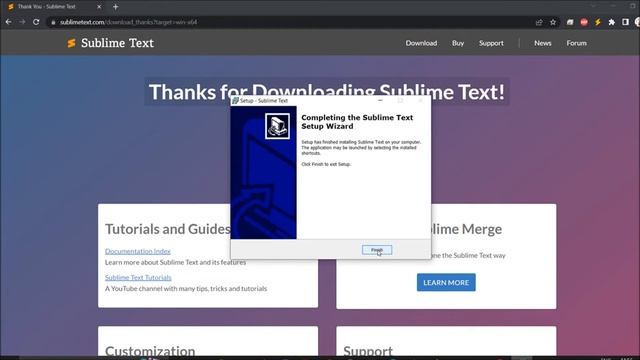Viewport: 640px width, 360px height.
Task: Minimize the Setup - Sublime Text window
Action: 380,100
